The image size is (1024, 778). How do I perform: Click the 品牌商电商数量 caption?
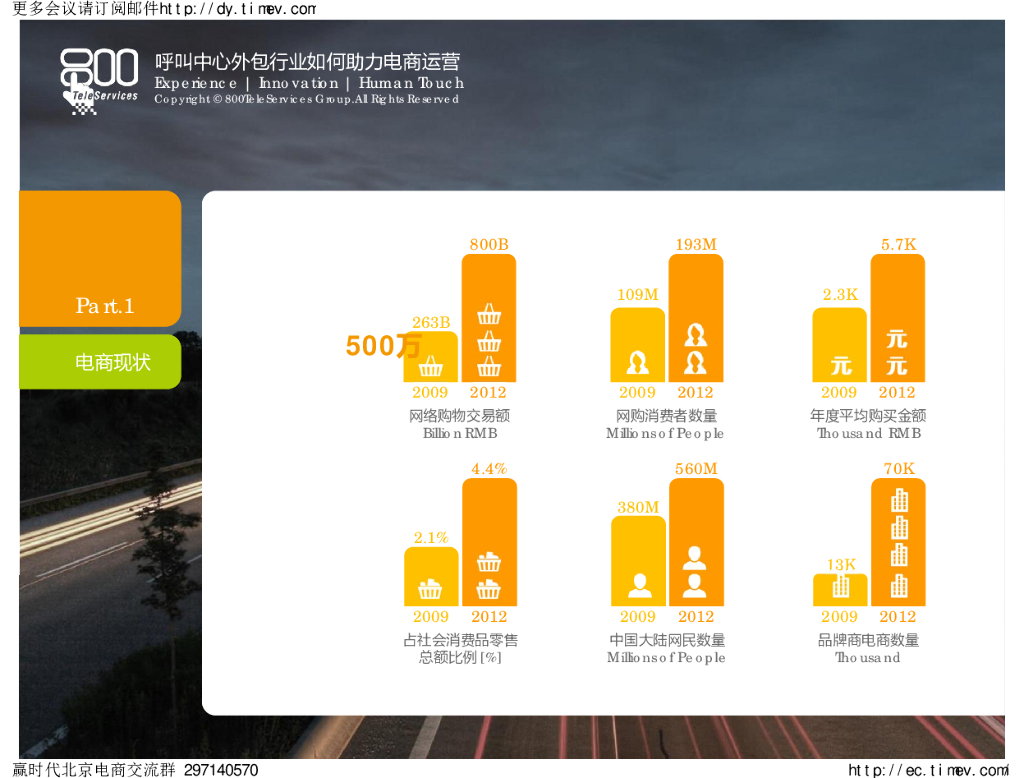tap(869, 640)
